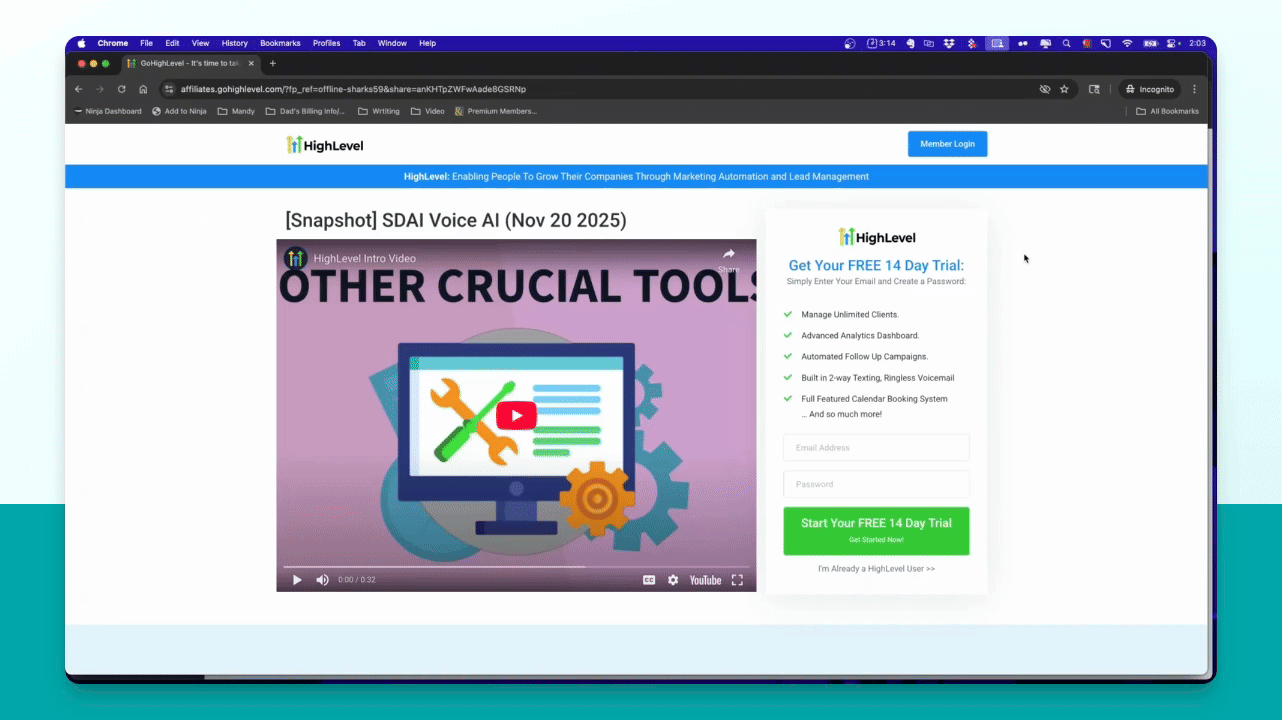
Task: Open a new tab with the plus button
Action: [x=273, y=63]
